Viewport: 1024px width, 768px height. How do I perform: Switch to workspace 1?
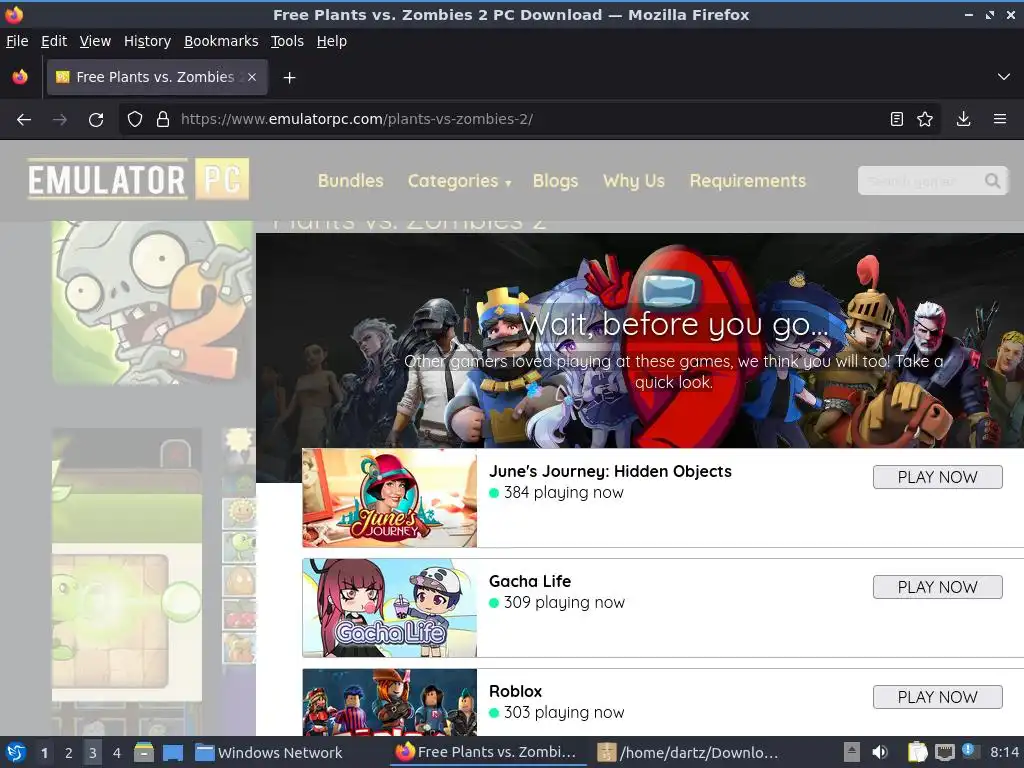coord(44,753)
